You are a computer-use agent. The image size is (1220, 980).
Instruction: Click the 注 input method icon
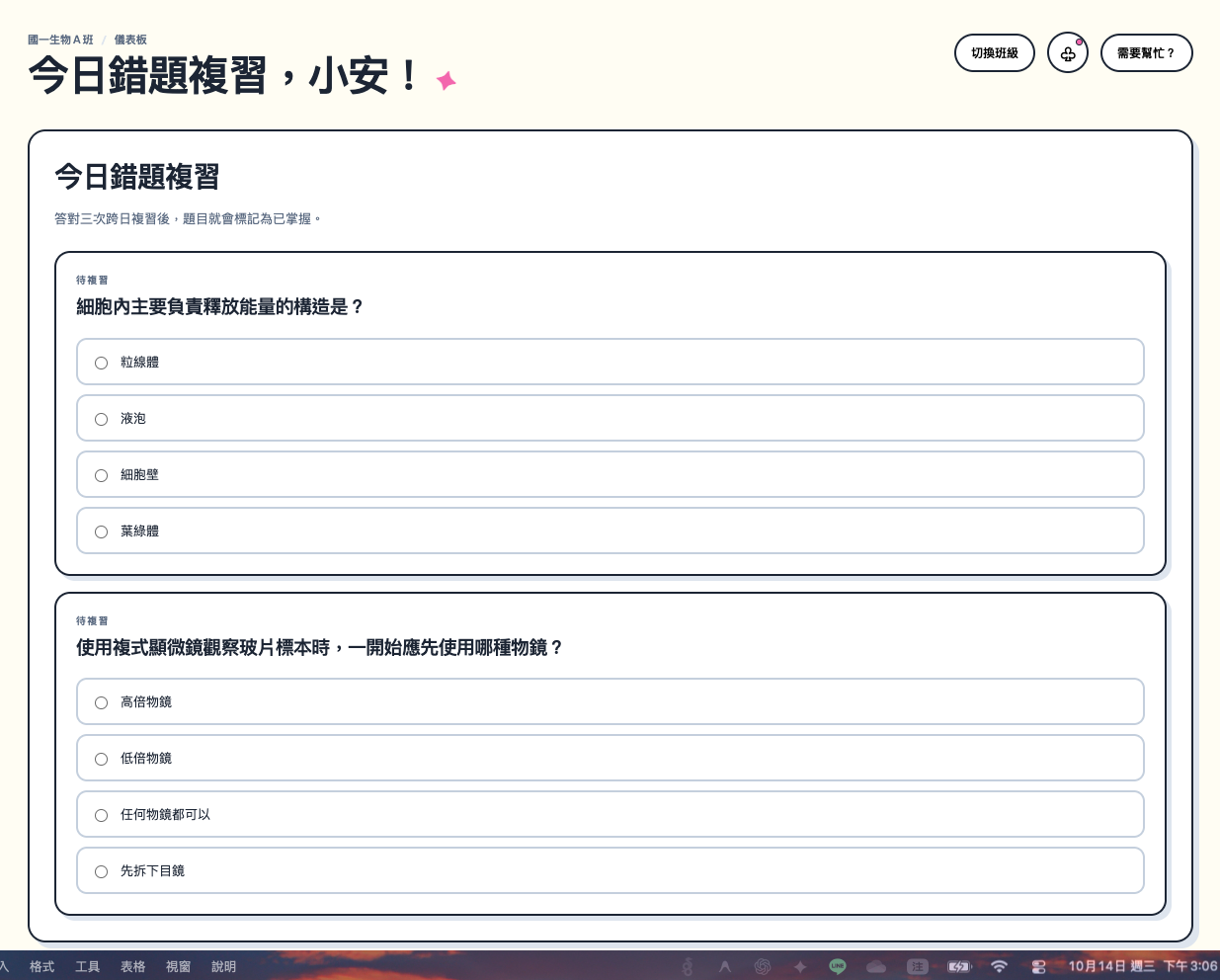918,966
